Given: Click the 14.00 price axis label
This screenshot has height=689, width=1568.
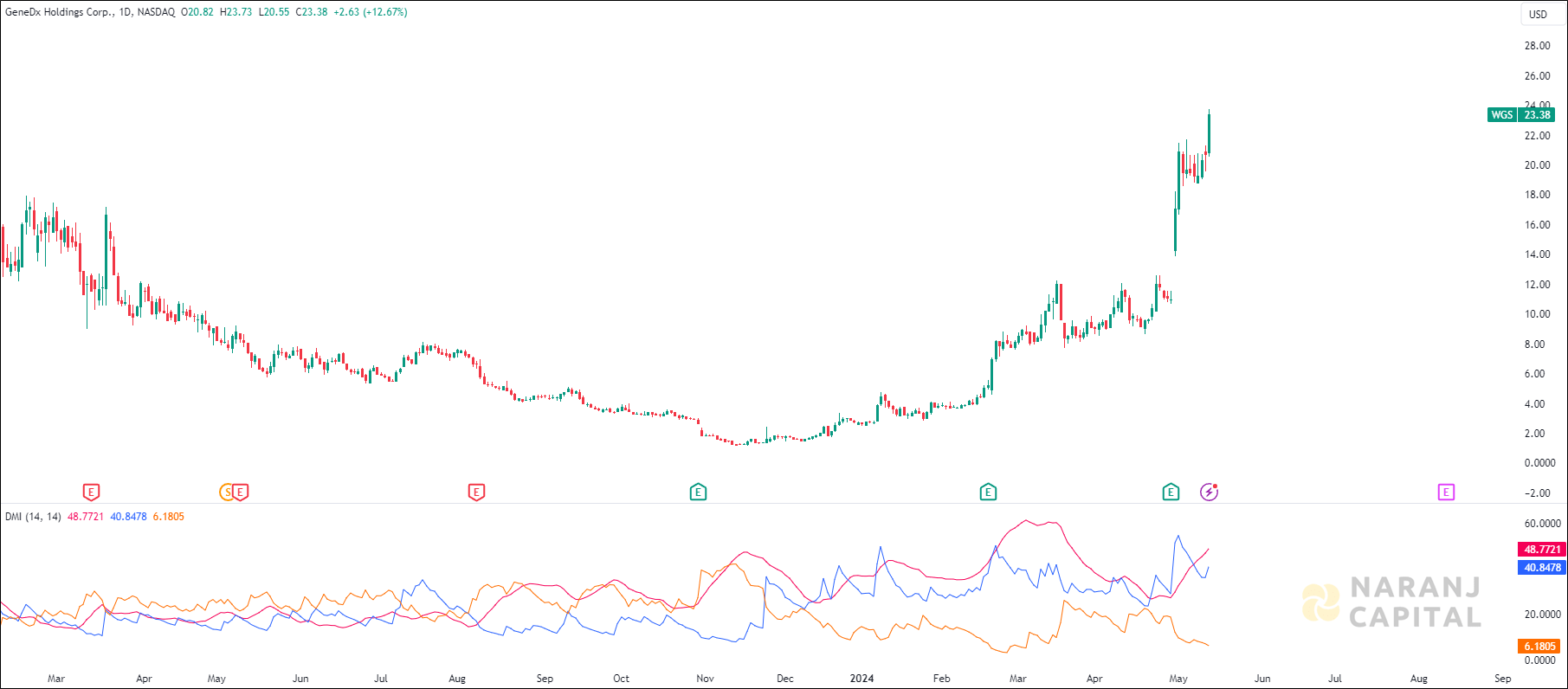Looking at the screenshot, I should pyautogui.click(x=1538, y=254).
